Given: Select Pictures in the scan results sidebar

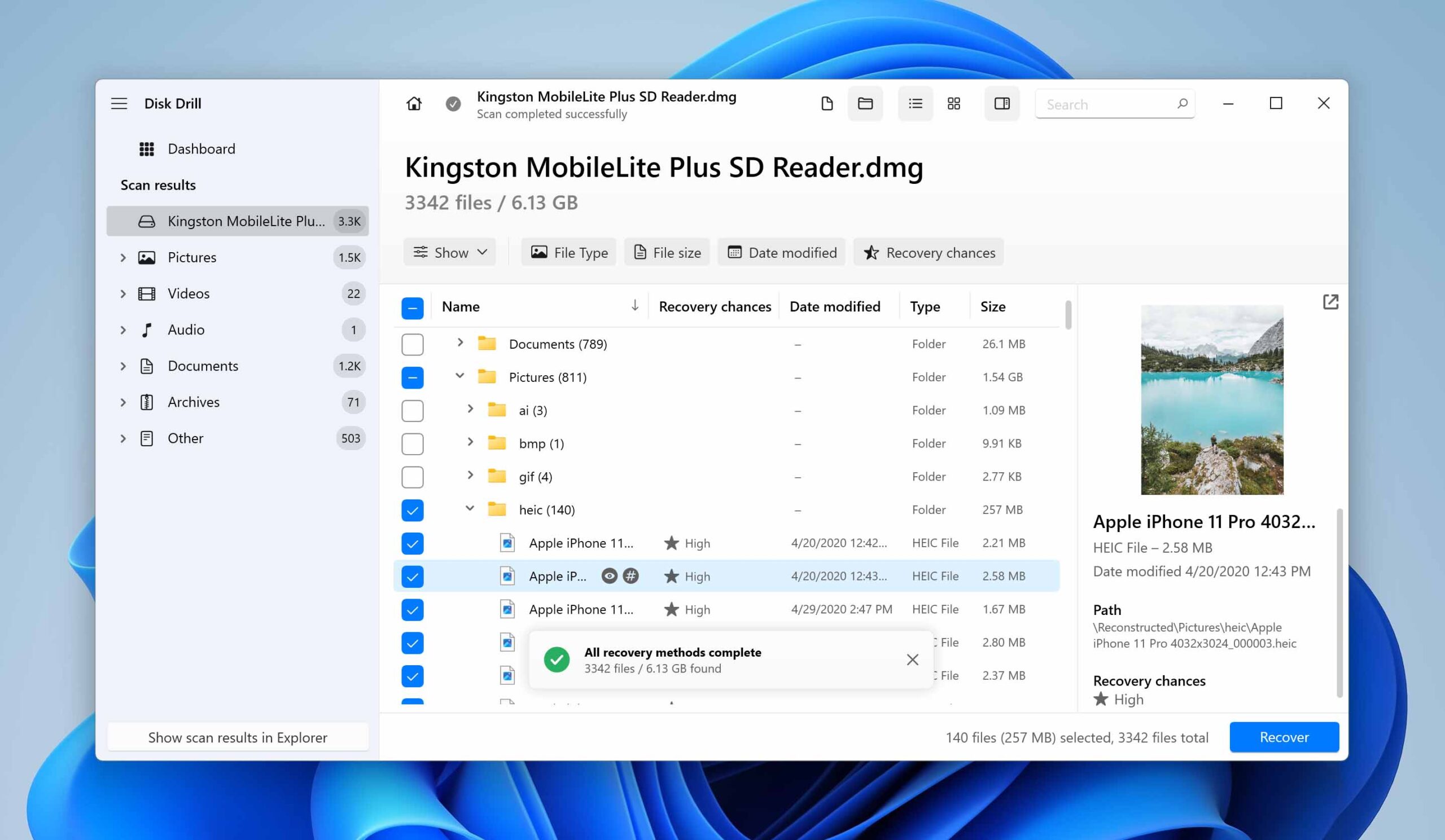Looking at the screenshot, I should (192, 257).
